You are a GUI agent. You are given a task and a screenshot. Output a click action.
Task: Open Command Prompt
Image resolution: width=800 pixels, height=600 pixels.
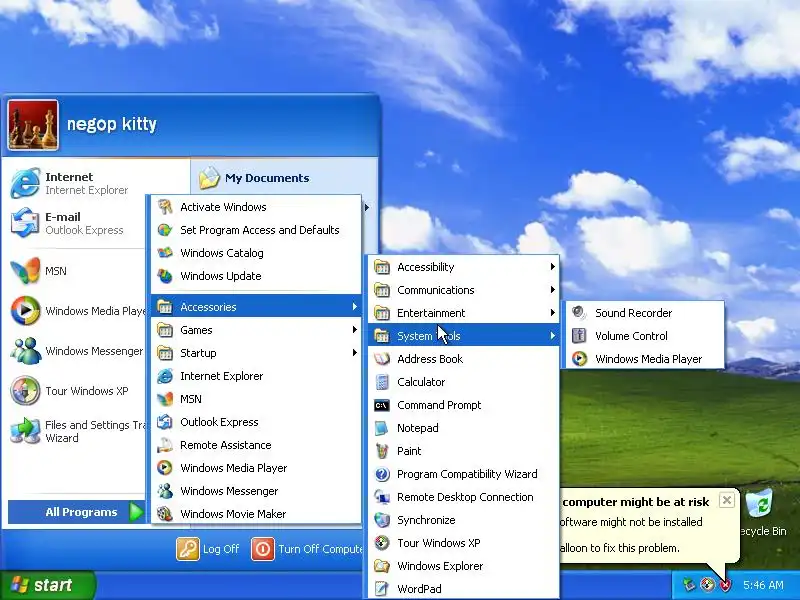463,405
